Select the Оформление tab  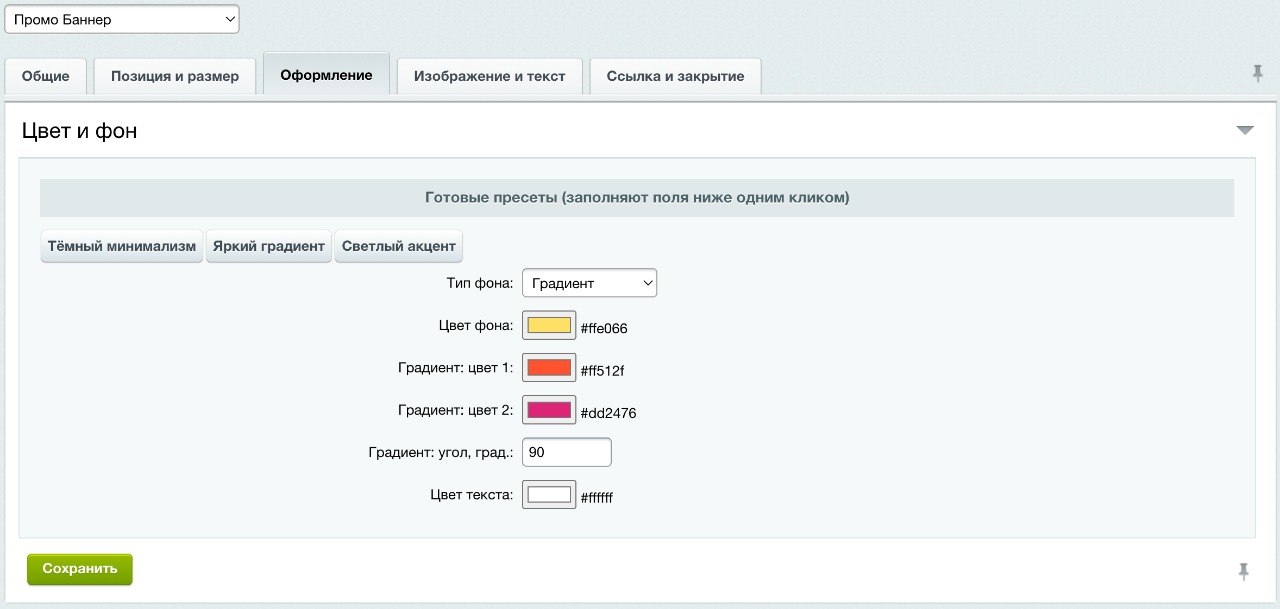click(326, 75)
